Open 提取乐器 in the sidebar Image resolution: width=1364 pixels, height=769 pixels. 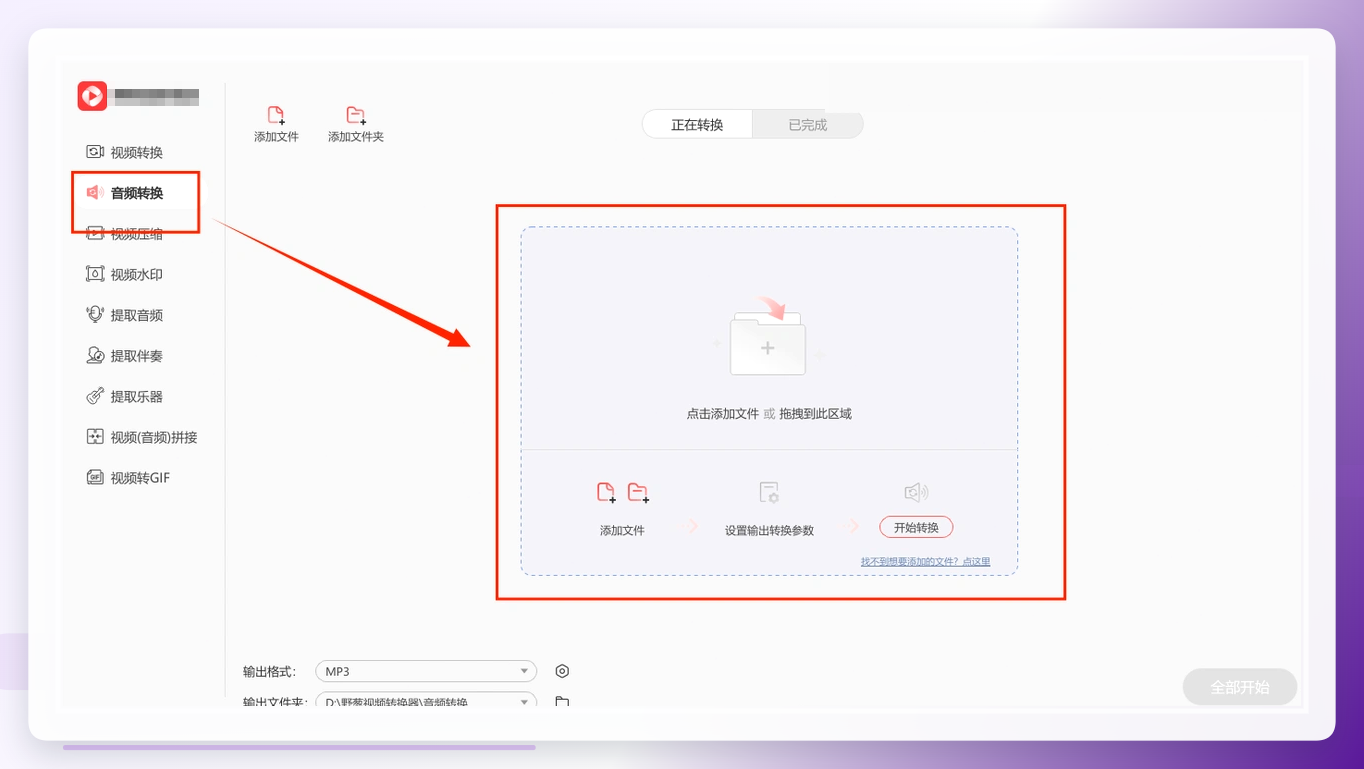pos(125,396)
